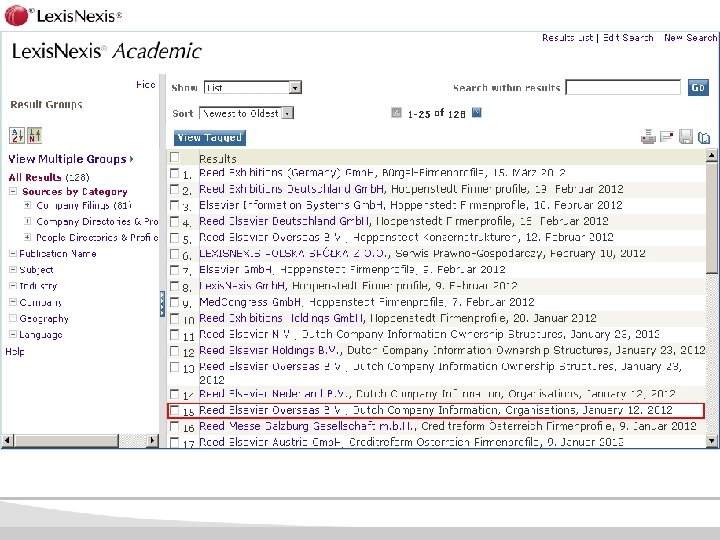
Task: Click the results scrollbar down arrow
Action: click(x=711, y=441)
